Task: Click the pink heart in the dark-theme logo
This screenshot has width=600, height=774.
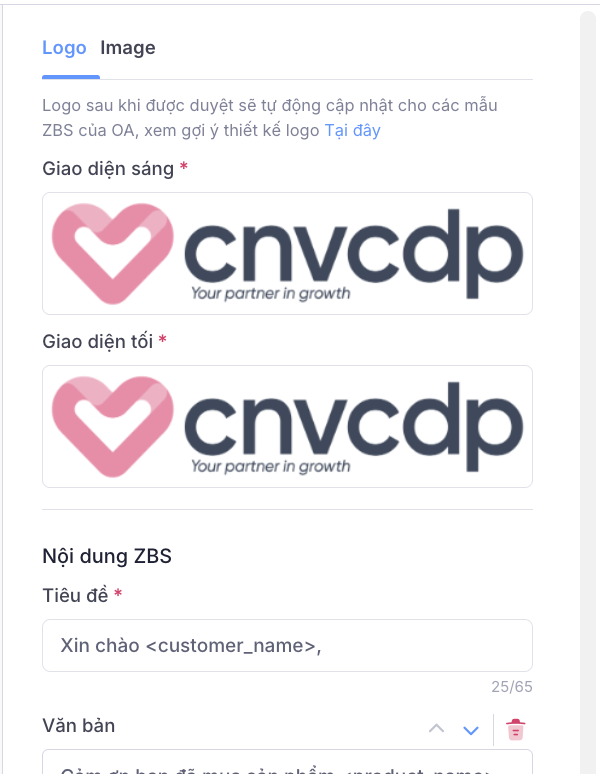Action: pyautogui.click(x=113, y=426)
